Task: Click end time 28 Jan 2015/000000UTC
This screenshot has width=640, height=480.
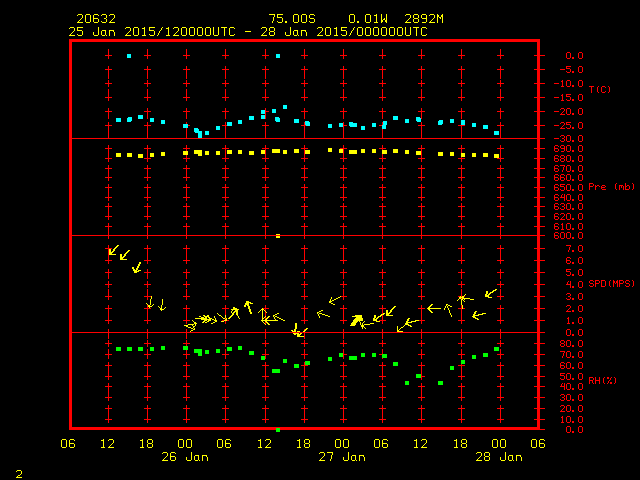Action: tap(344, 32)
